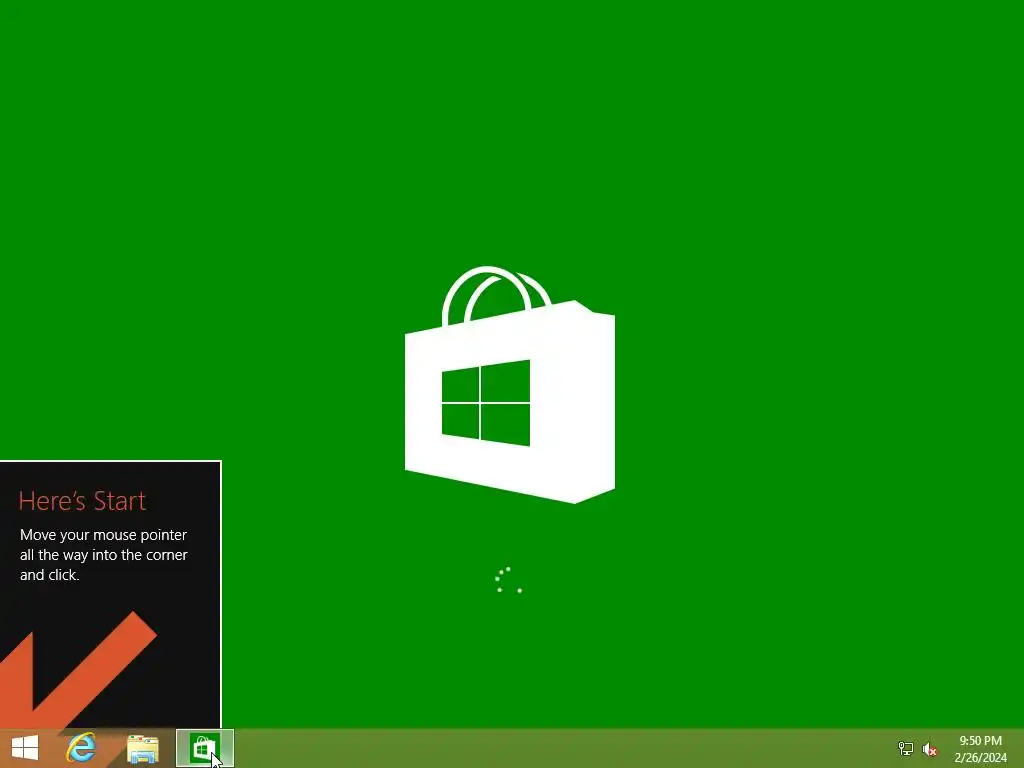The height and width of the screenshot is (768, 1024).
Task: Click the 2/26/2024 date in the tray
Action: click(x=980, y=758)
